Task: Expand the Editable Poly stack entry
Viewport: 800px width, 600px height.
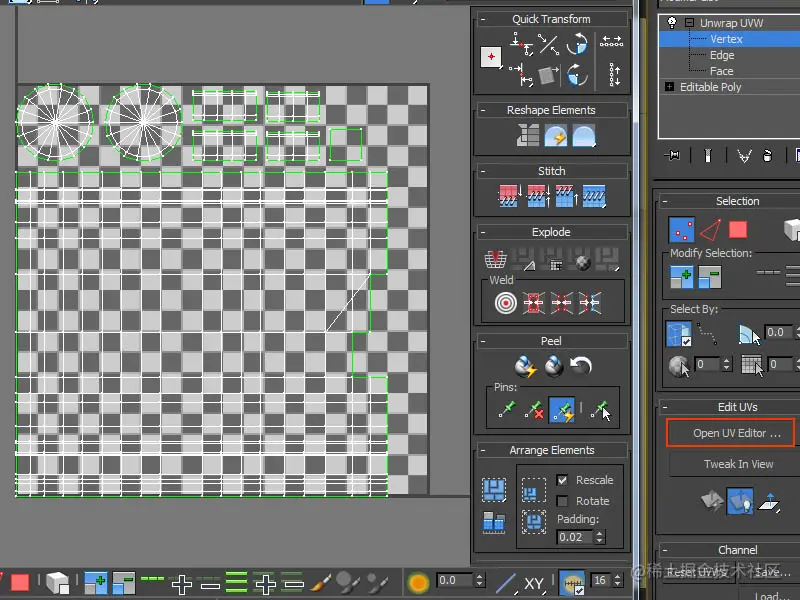Action: 669,87
